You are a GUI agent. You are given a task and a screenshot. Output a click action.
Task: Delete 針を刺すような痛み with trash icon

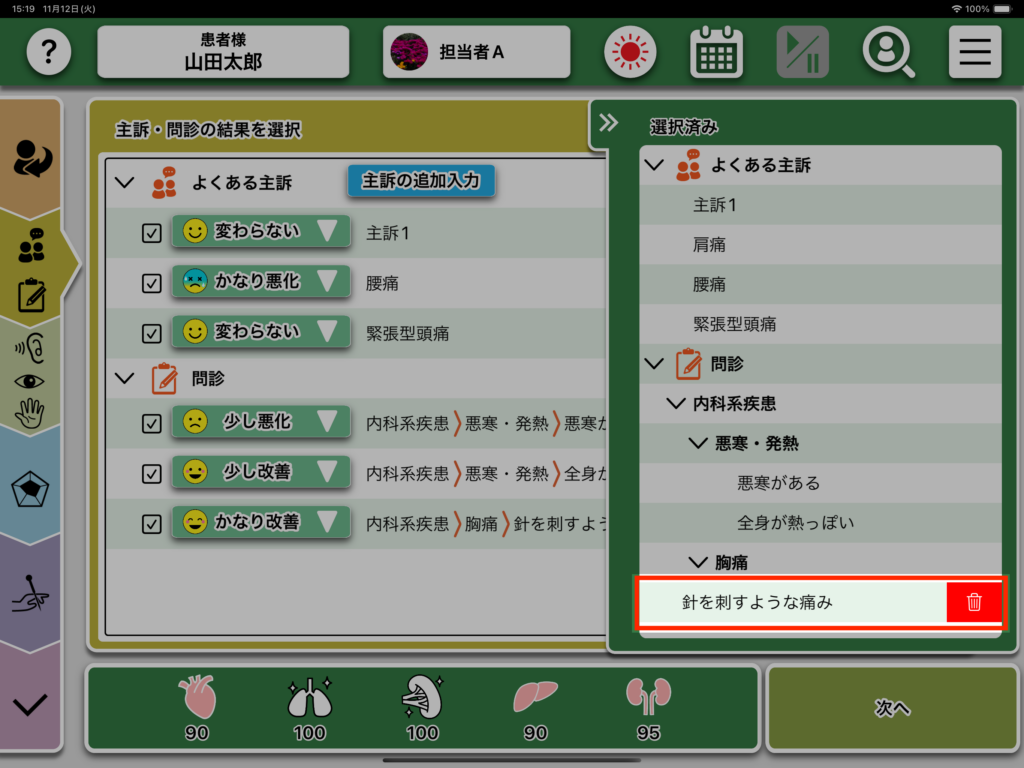[x=974, y=602]
